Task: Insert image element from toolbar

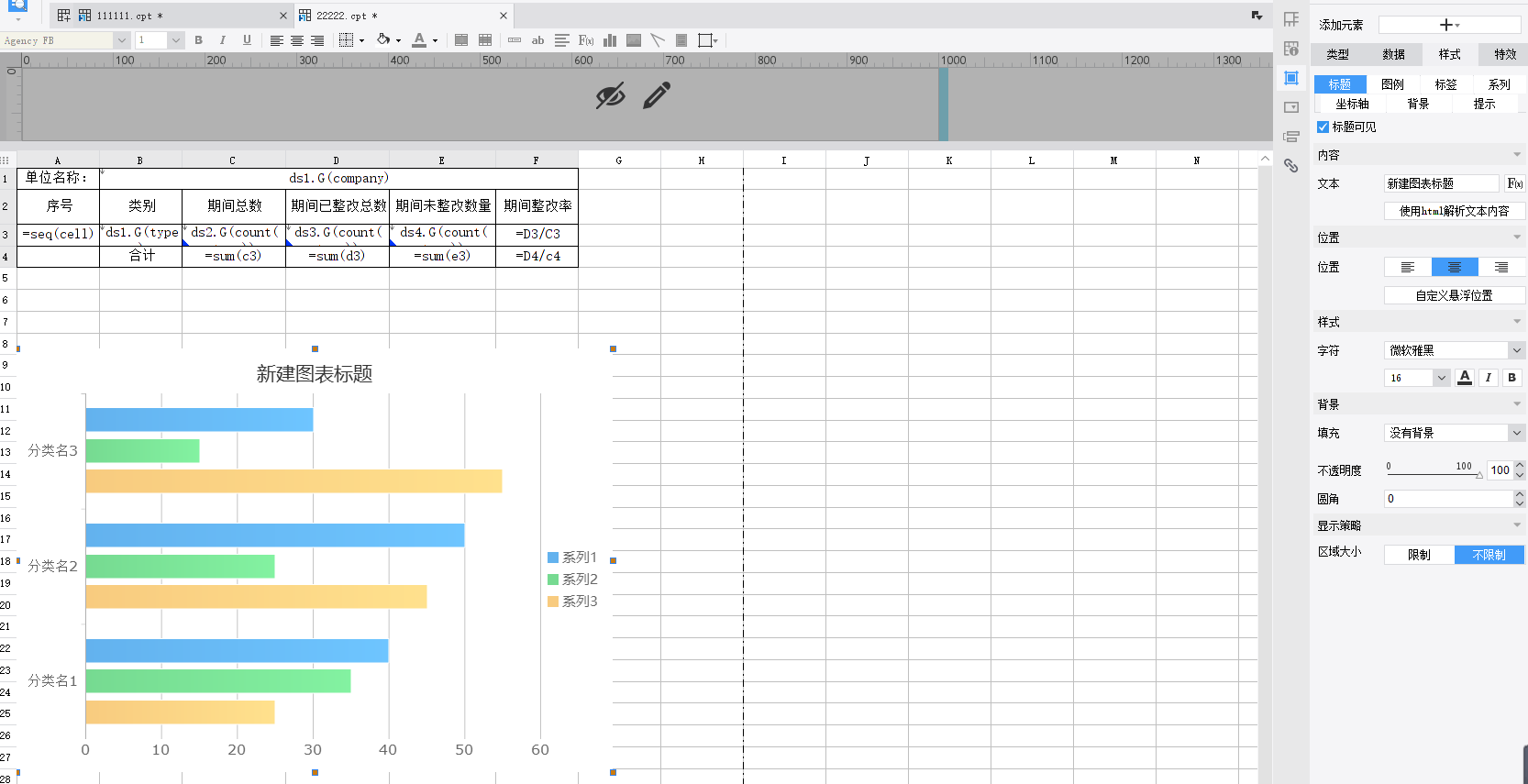Action: coord(634,40)
